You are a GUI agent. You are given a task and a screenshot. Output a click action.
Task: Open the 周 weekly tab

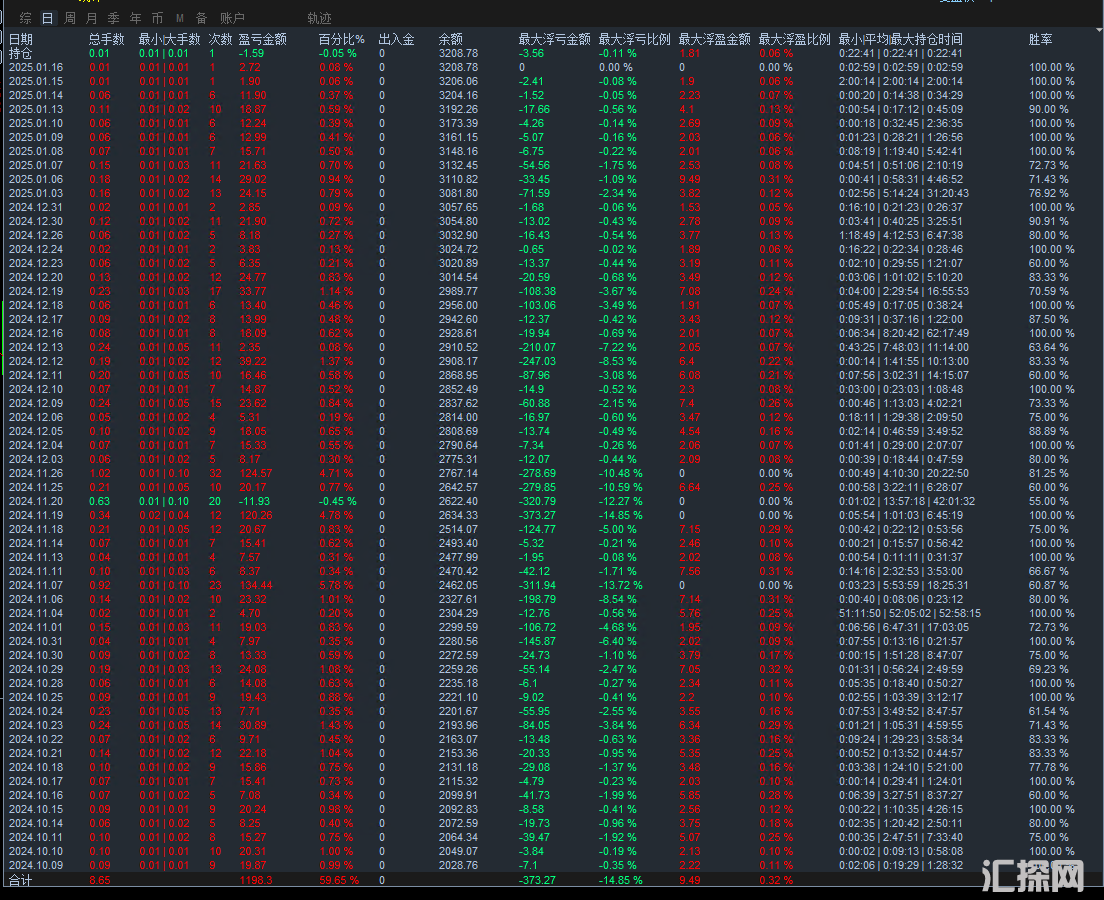coord(69,18)
